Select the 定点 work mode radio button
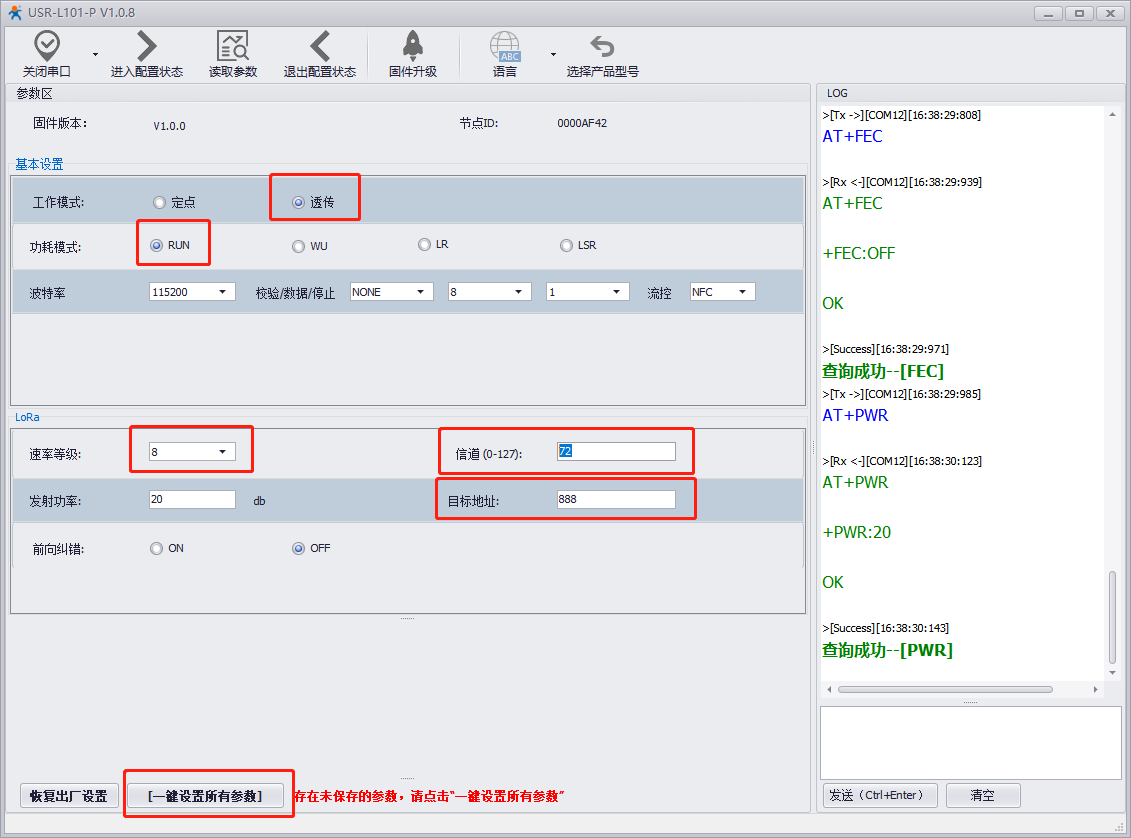This screenshot has height=838, width=1131. point(159,202)
